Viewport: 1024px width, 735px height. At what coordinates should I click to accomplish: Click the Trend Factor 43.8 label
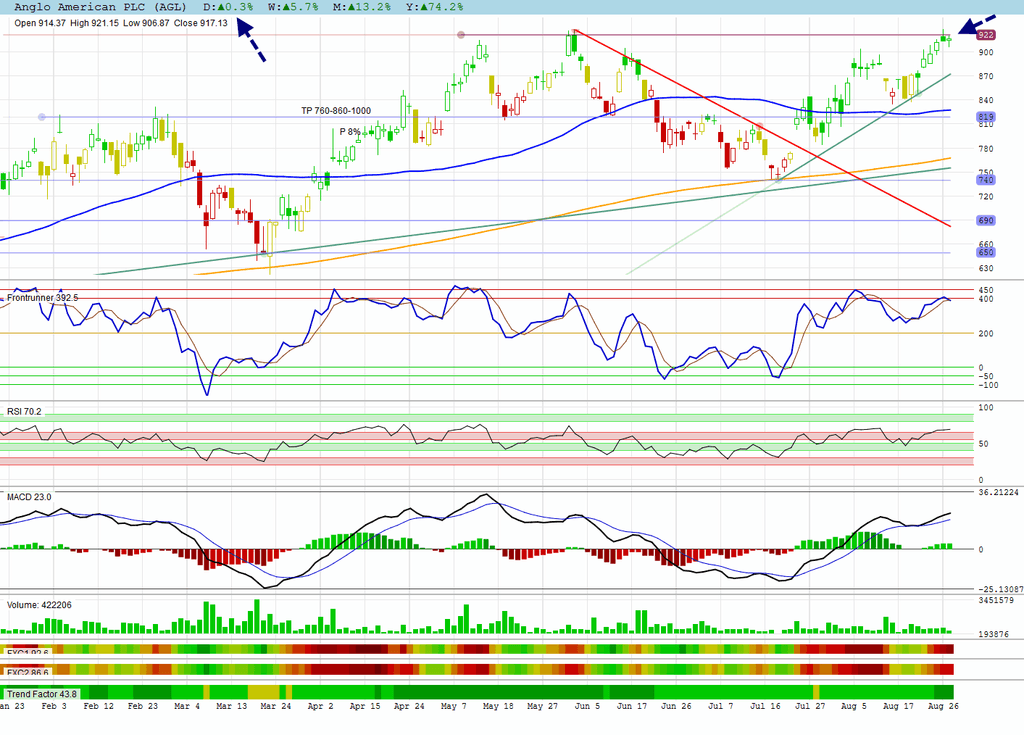42,694
